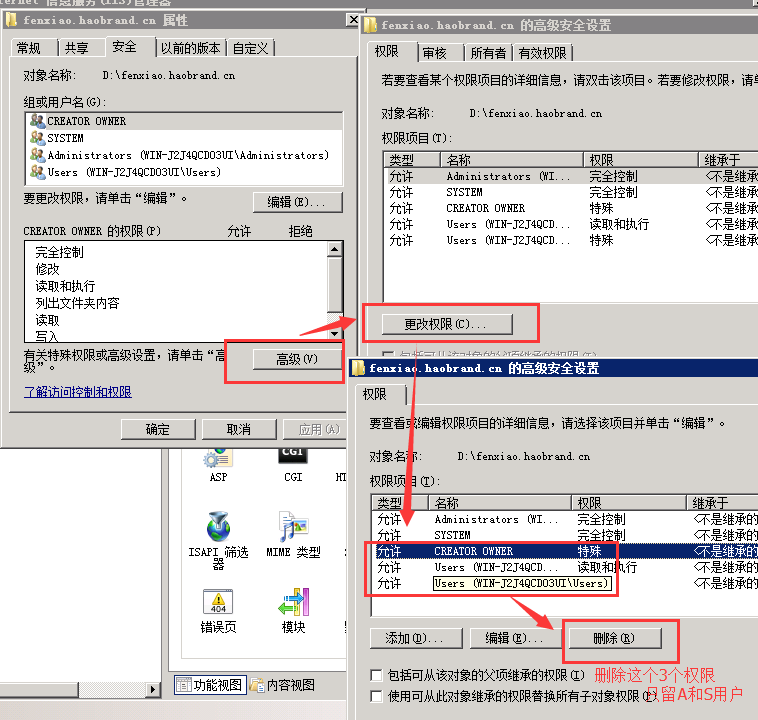Open the ASP feature icon in IIS
Screen dimensions: 758x720
(x=218, y=465)
